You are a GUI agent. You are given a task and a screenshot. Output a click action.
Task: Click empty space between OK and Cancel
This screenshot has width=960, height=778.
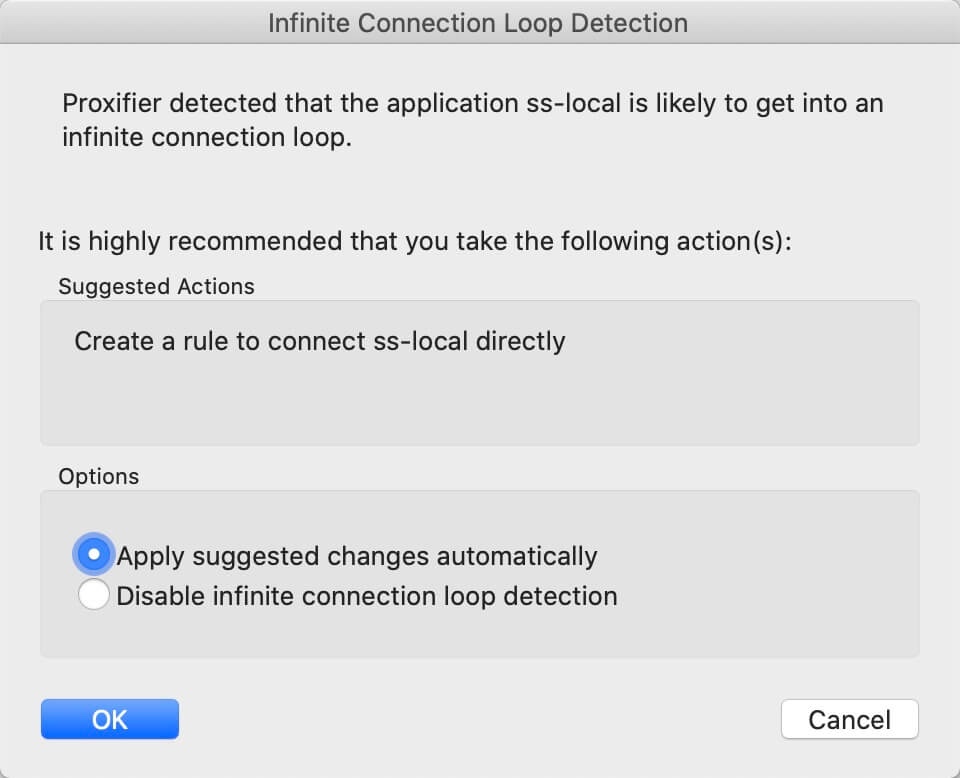pos(478,719)
